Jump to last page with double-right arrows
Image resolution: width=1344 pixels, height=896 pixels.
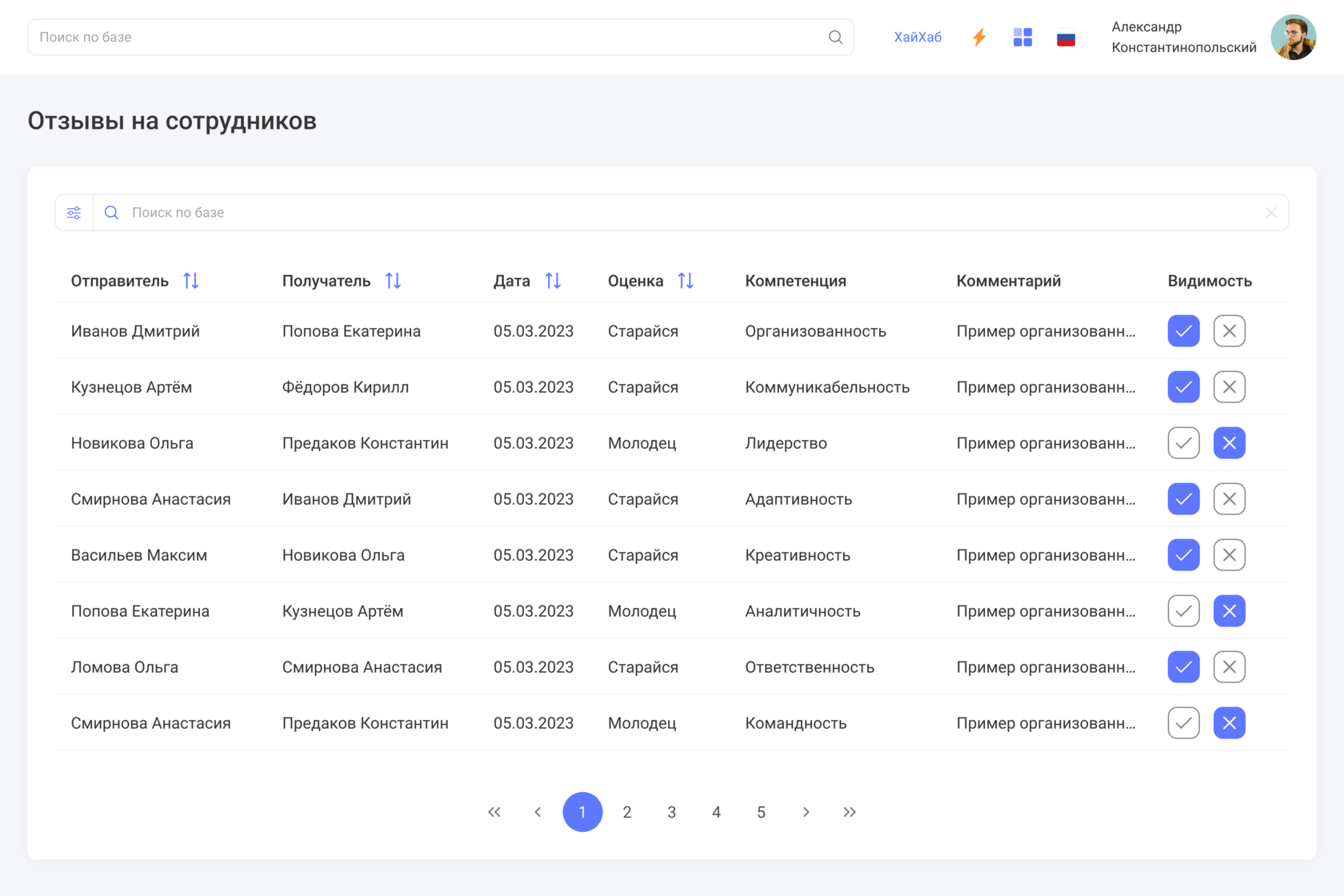point(850,812)
